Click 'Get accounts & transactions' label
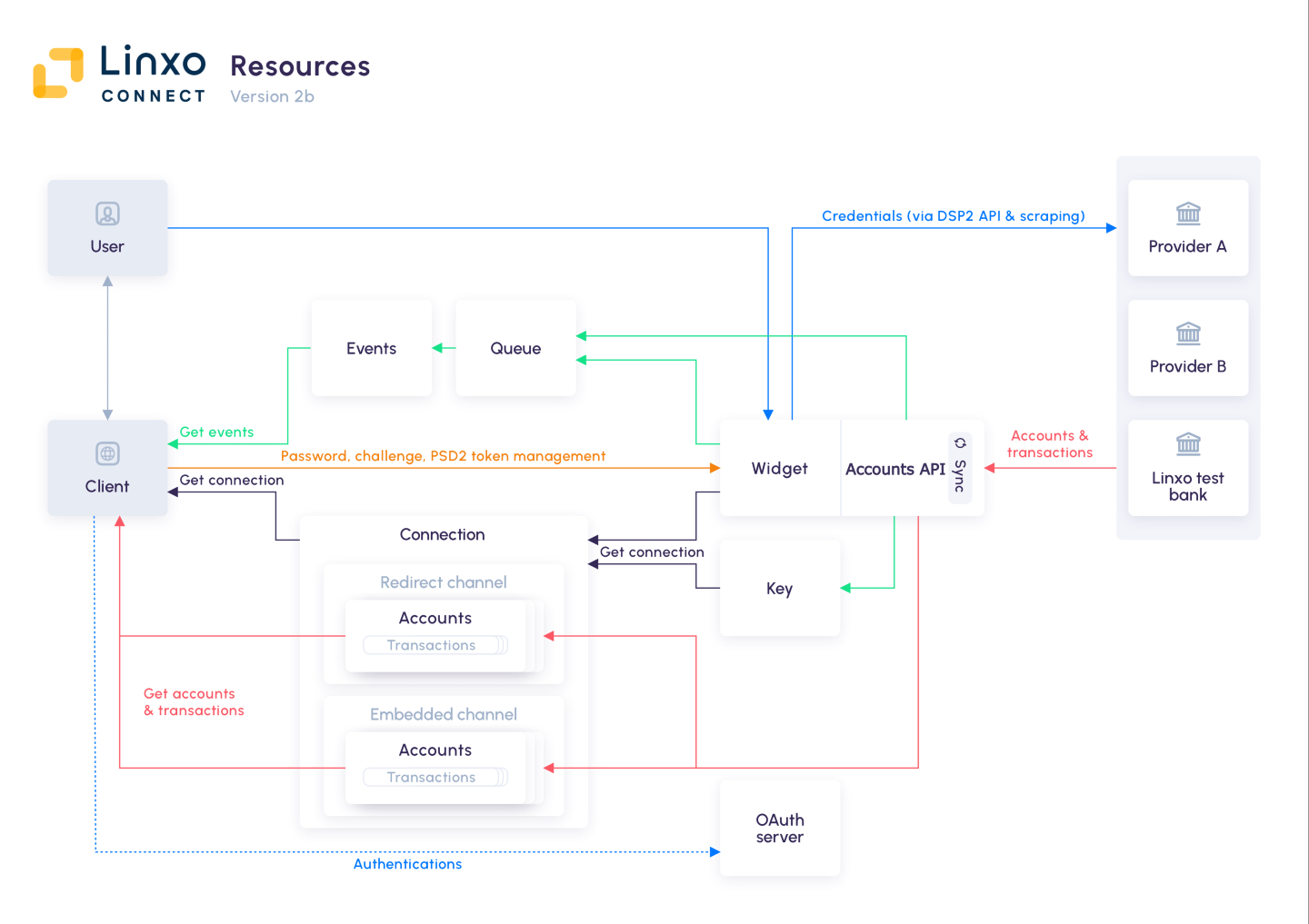The image size is (1309, 924). (x=194, y=702)
